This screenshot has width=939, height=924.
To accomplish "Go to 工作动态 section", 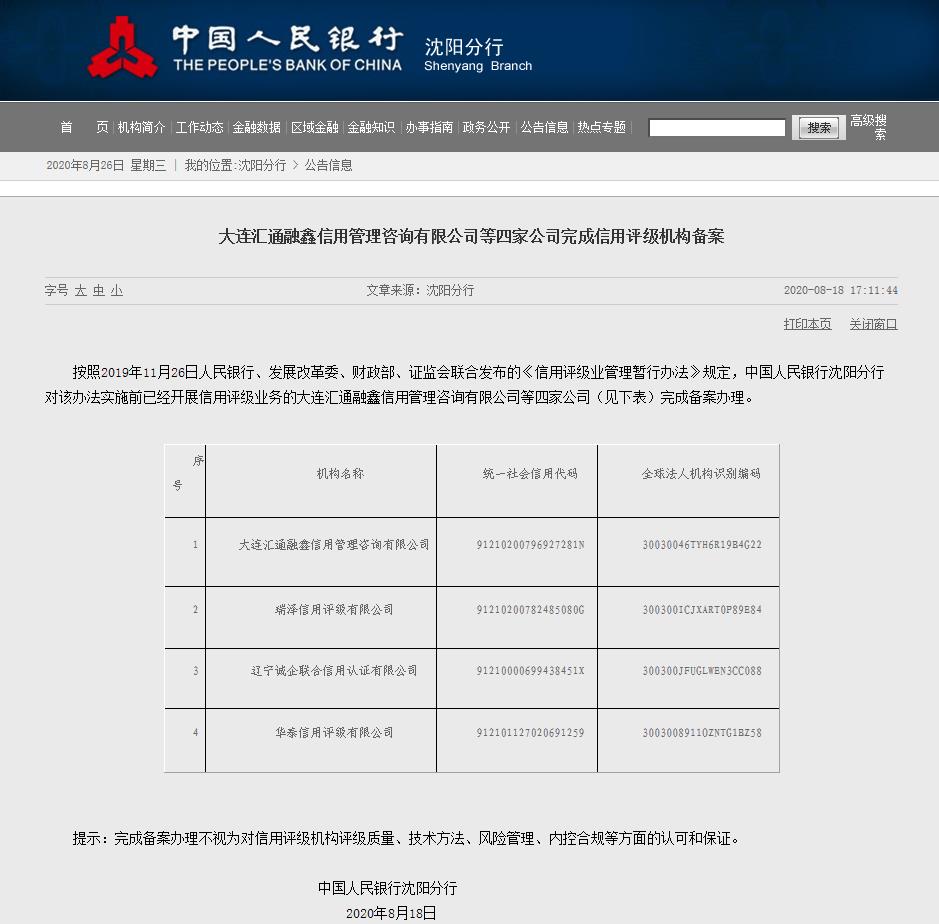I will (x=199, y=128).
